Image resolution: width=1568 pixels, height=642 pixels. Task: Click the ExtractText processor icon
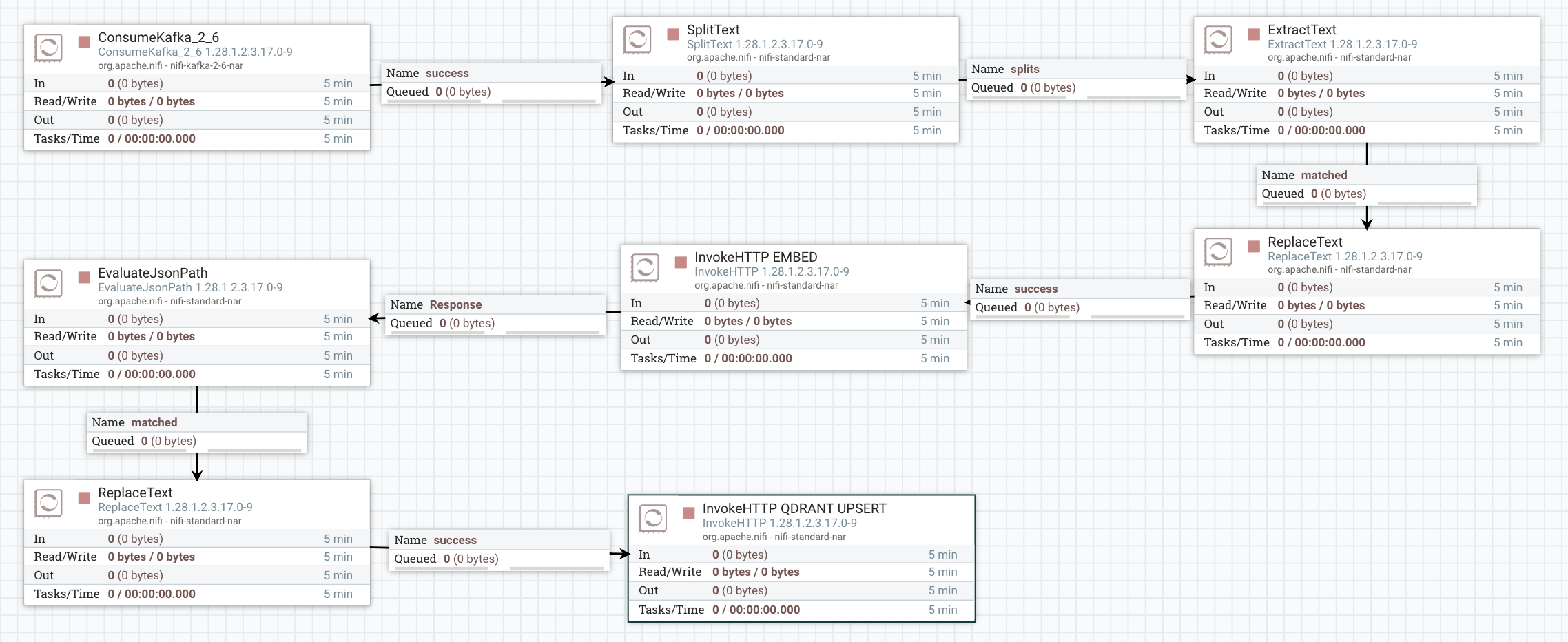(x=1217, y=40)
